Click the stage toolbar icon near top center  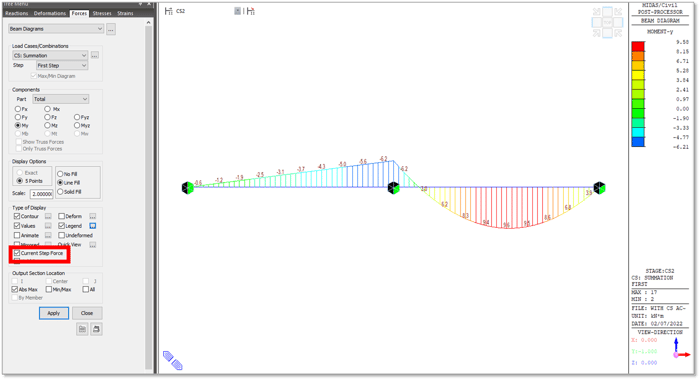[250, 11]
